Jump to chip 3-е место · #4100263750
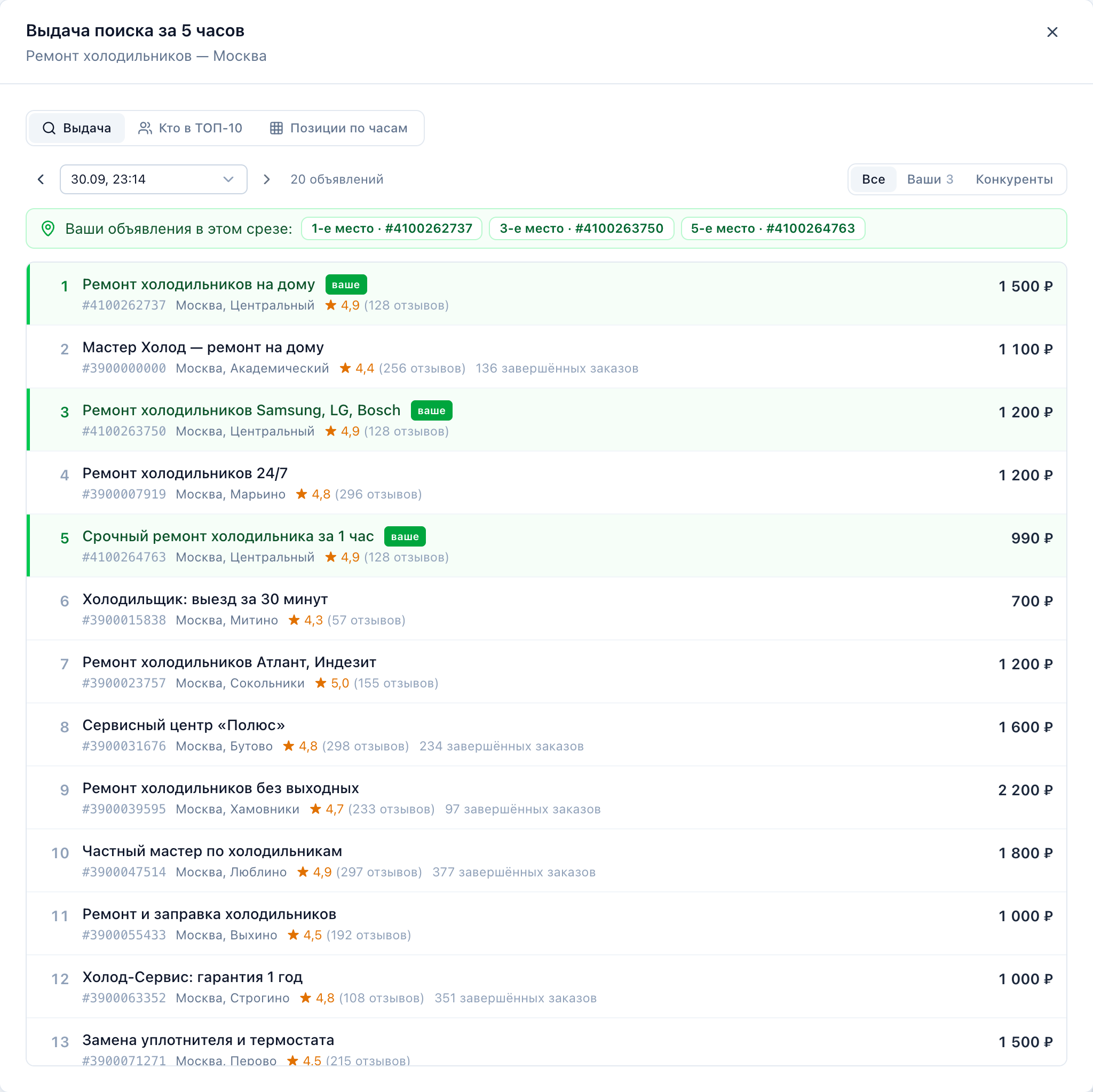Image resolution: width=1093 pixels, height=1092 pixels. click(x=581, y=228)
